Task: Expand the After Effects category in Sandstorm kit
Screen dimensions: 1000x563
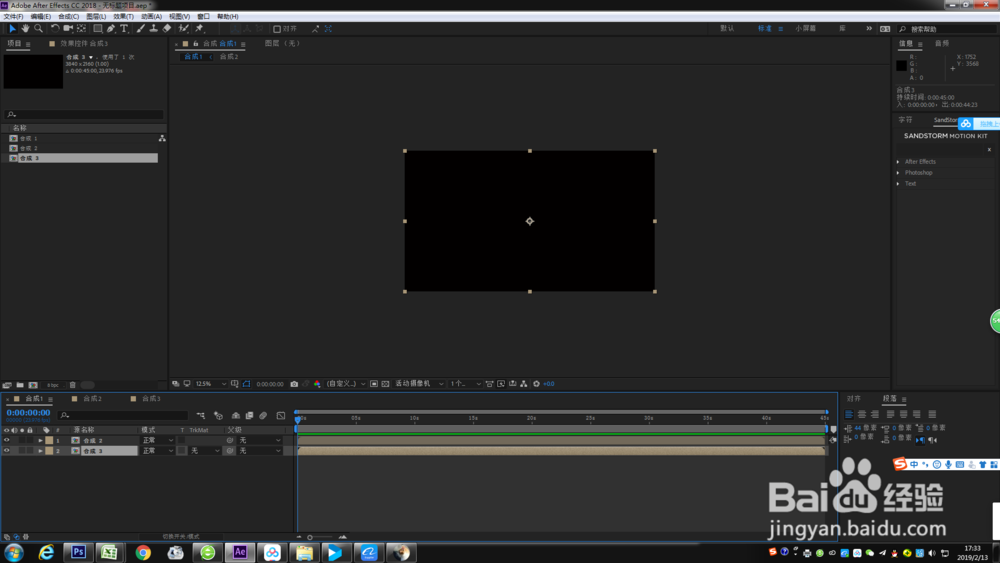Action: click(898, 162)
